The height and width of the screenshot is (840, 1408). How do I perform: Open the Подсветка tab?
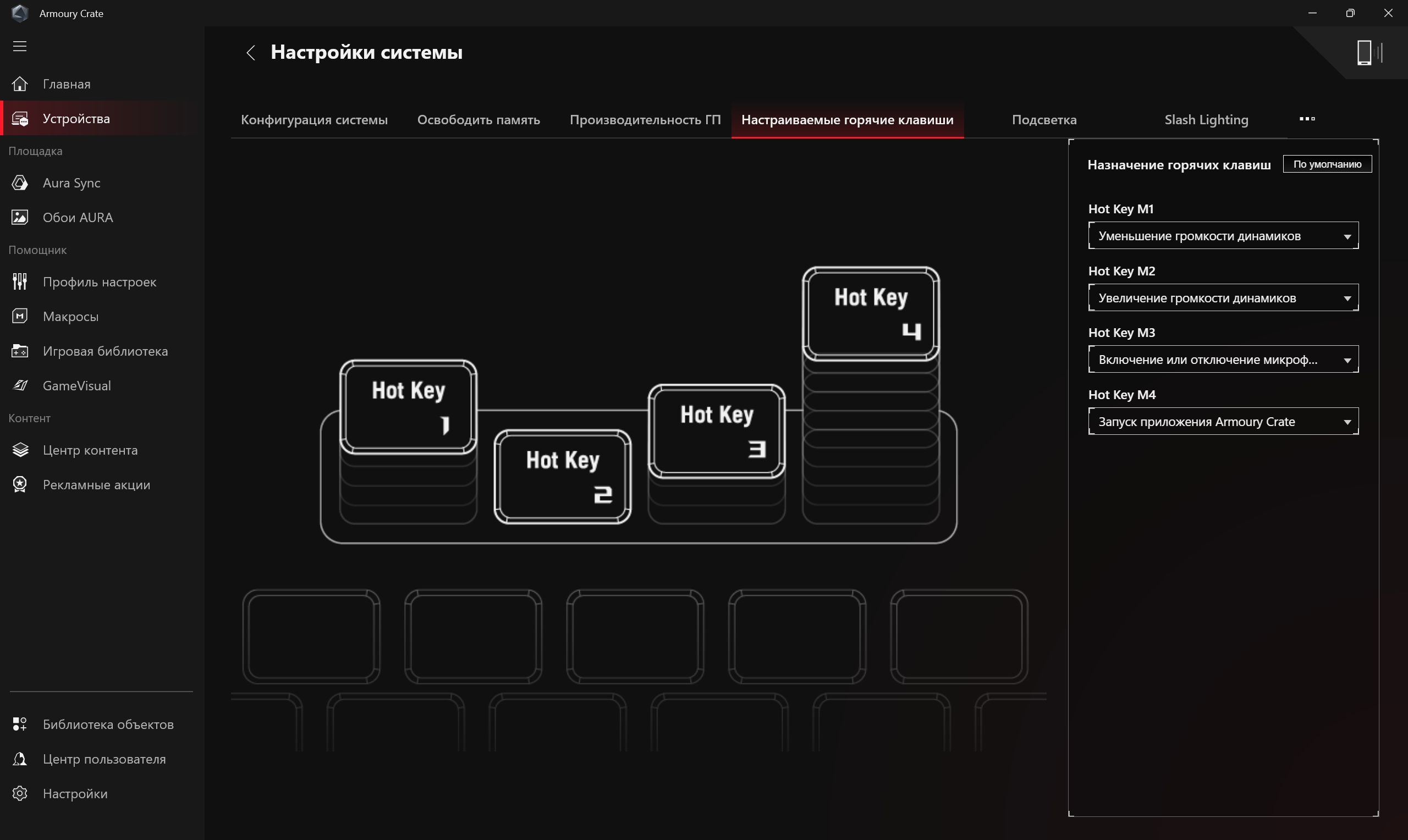pyautogui.click(x=1044, y=120)
